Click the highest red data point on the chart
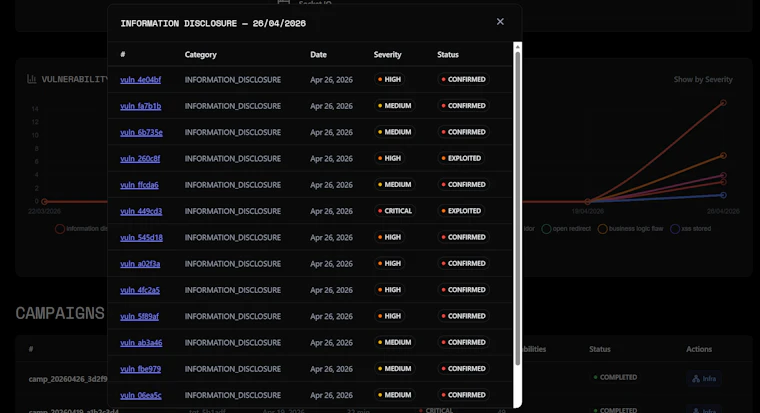The image size is (760, 413). click(x=723, y=103)
